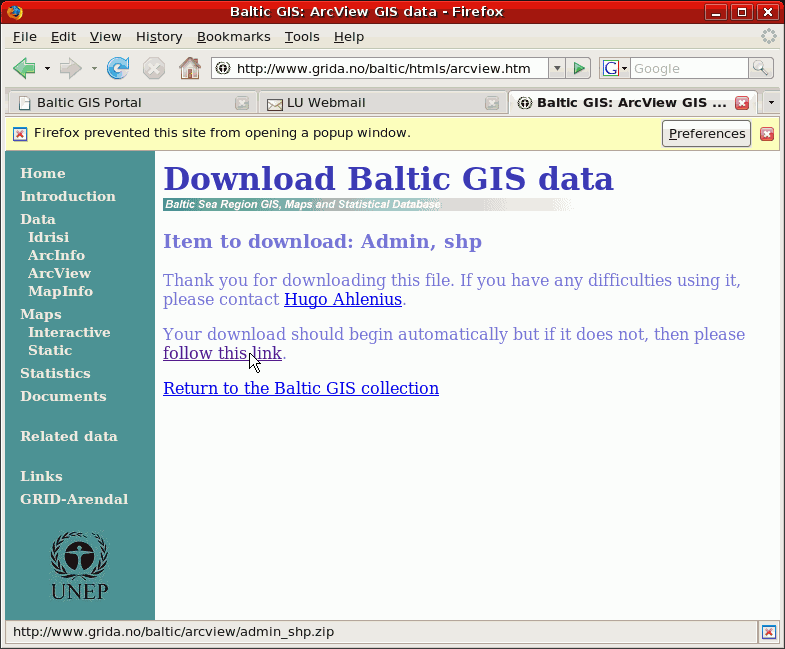This screenshot has width=785, height=649.
Task: Click the Firefox icon in title bar
Action: pos(15,12)
